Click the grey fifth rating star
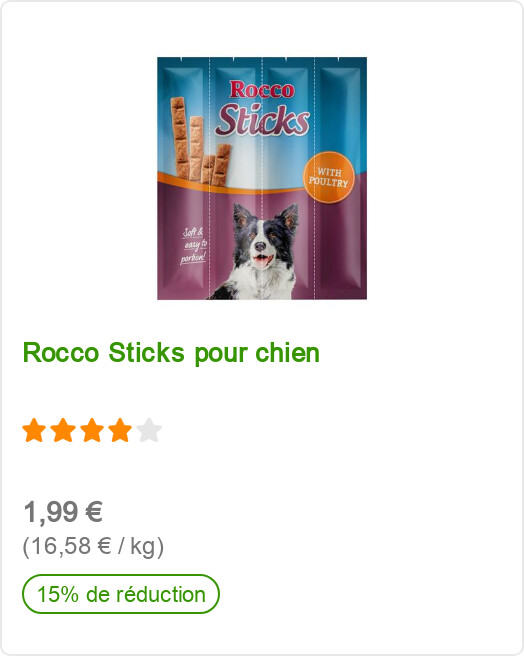The height and width of the screenshot is (656, 524). [x=149, y=430]
